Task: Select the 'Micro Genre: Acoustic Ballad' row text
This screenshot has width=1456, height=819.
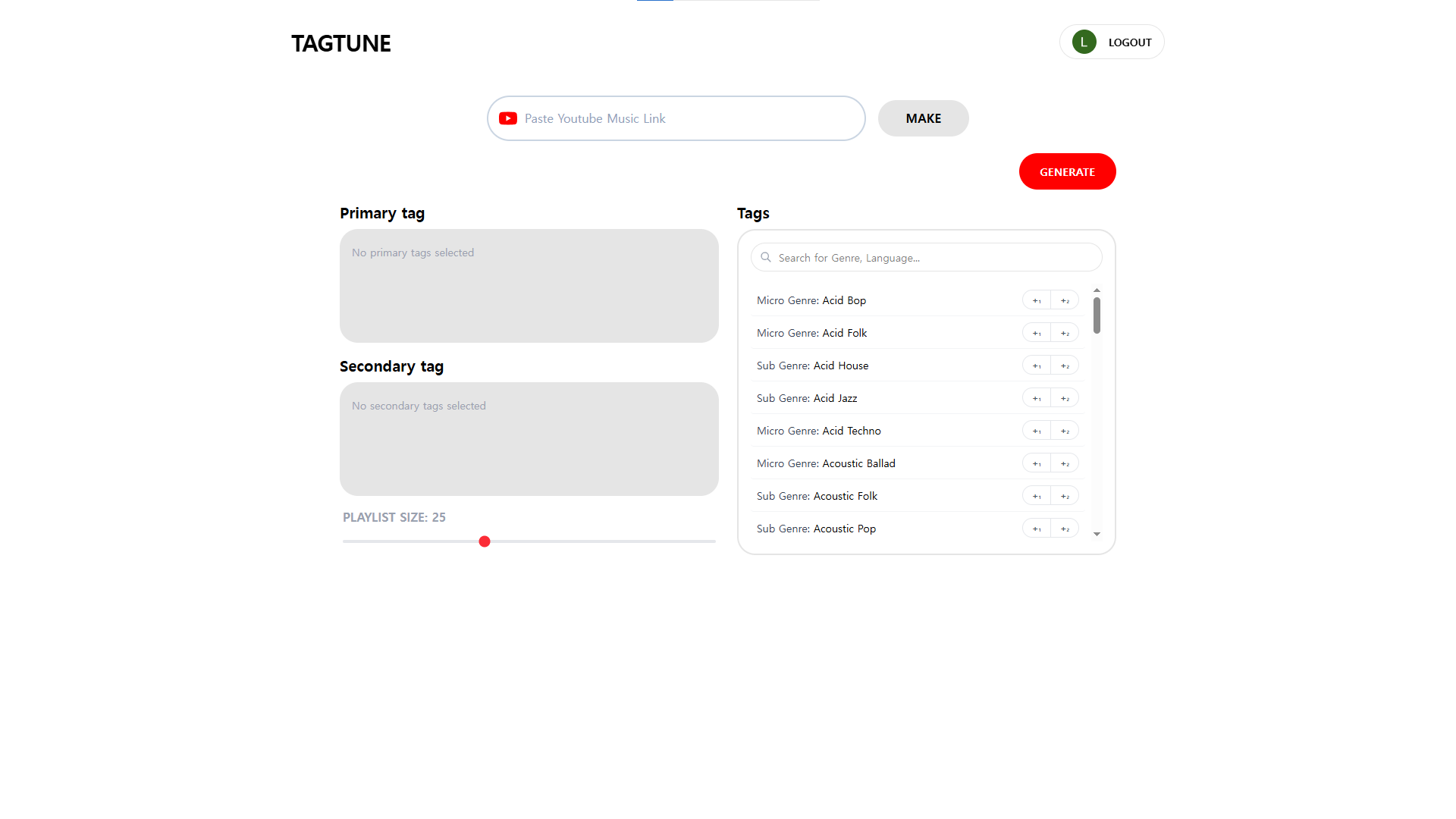Action: (x=826, y=463)
